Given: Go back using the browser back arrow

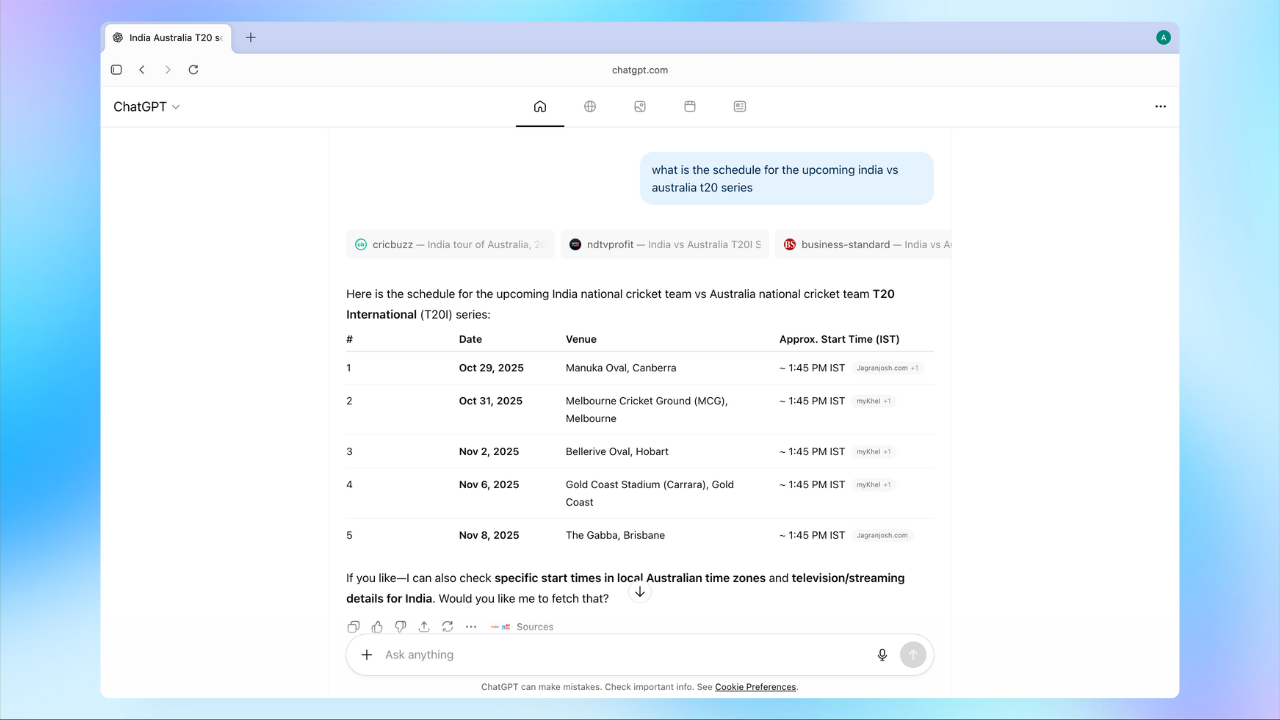Looking at the screenshot, I should tap(142, 70).
